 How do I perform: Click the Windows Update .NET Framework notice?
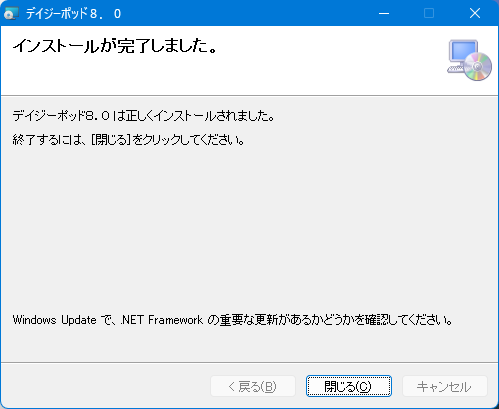pos(233,320)
